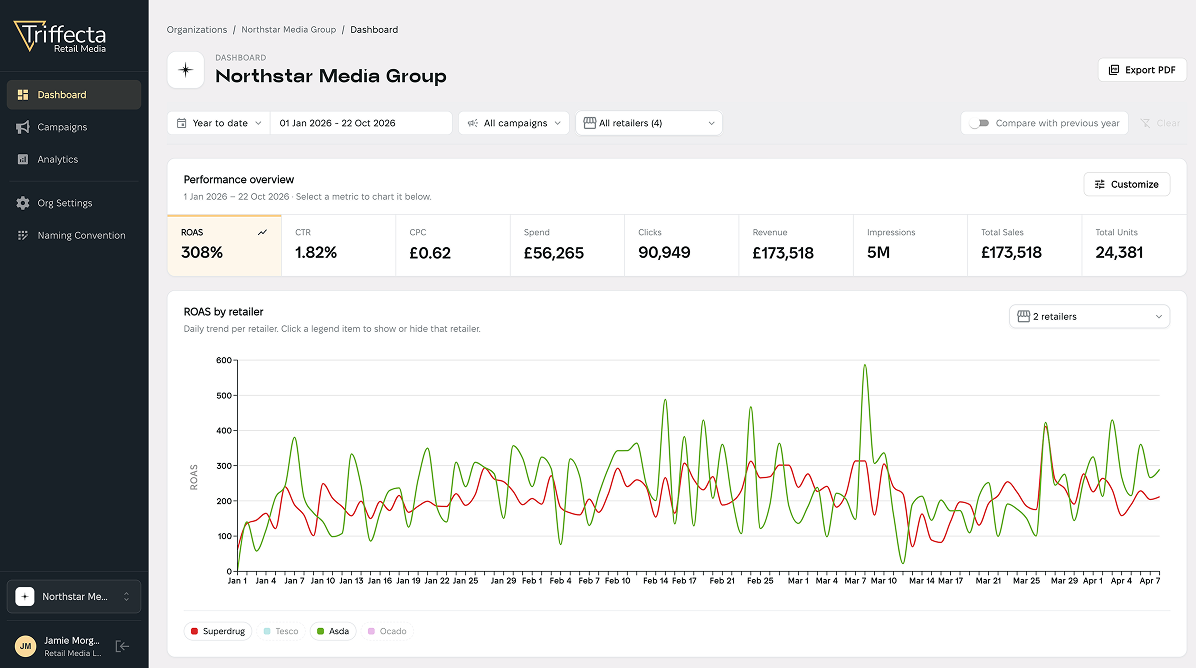Click the Dashboard breadcrumb item
Screen dimensions: 1196x668
[x=374, y=30]
